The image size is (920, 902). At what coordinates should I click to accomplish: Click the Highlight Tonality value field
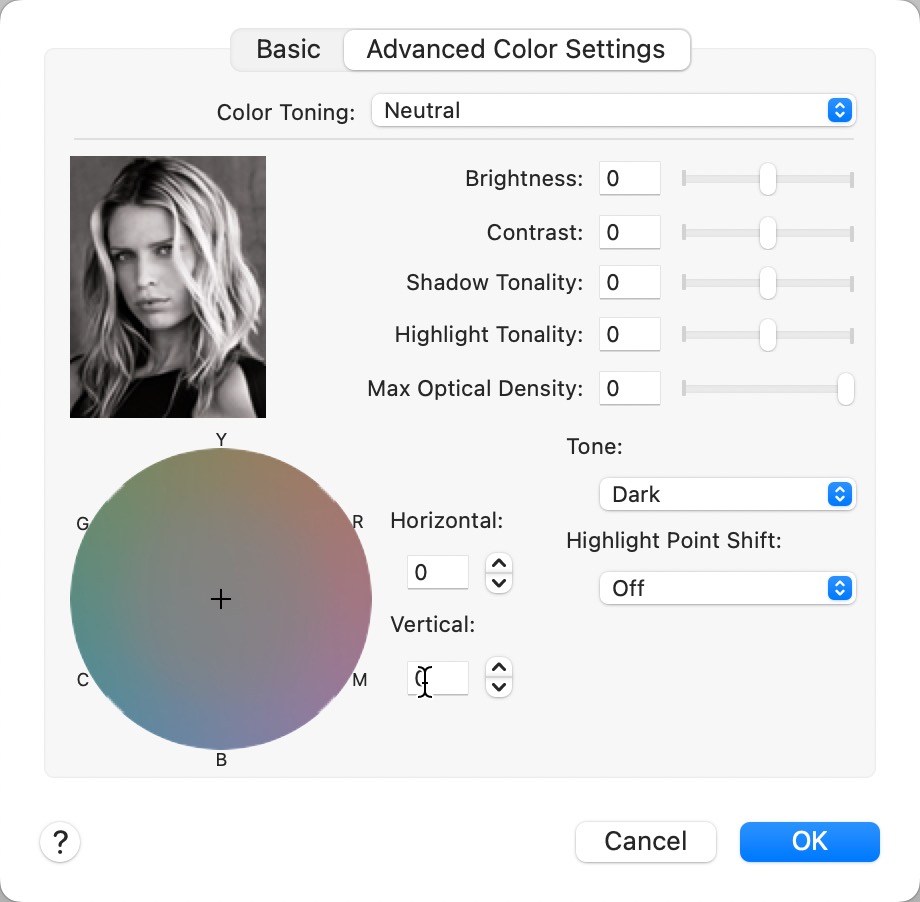coord(629,335)
